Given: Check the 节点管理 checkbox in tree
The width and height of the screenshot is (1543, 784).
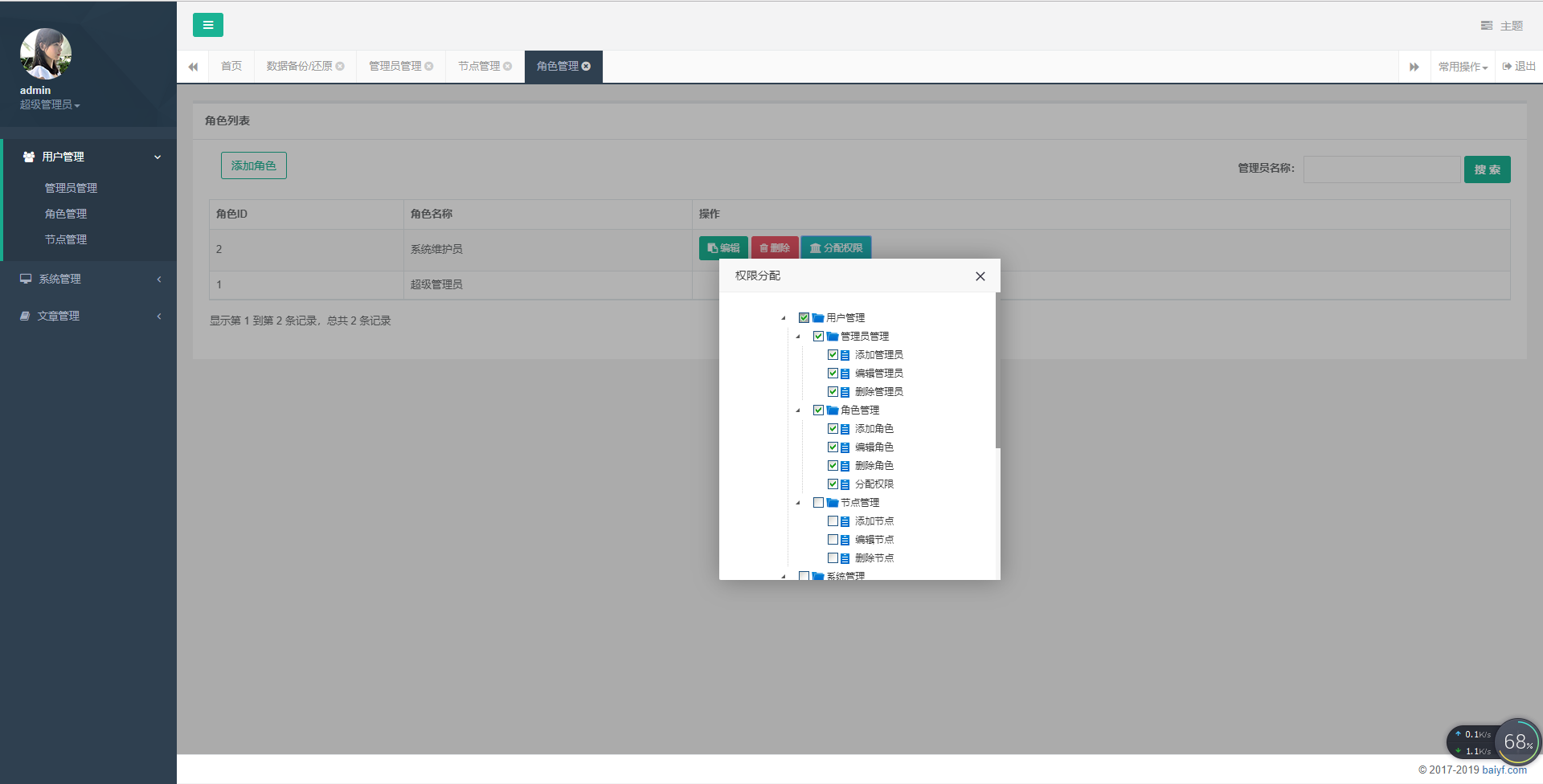Looking at the screenshot, I should 818,502.
